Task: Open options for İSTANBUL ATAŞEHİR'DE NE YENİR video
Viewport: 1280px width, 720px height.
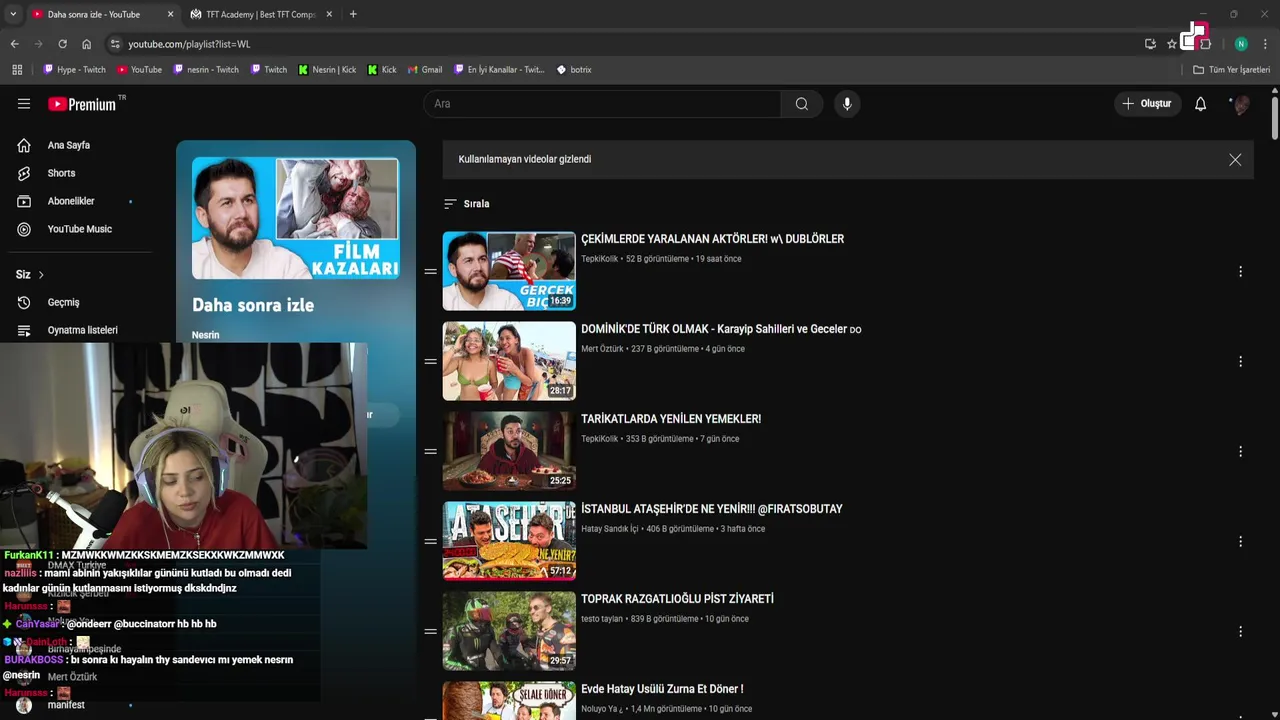Action: tap(1240, 542)
